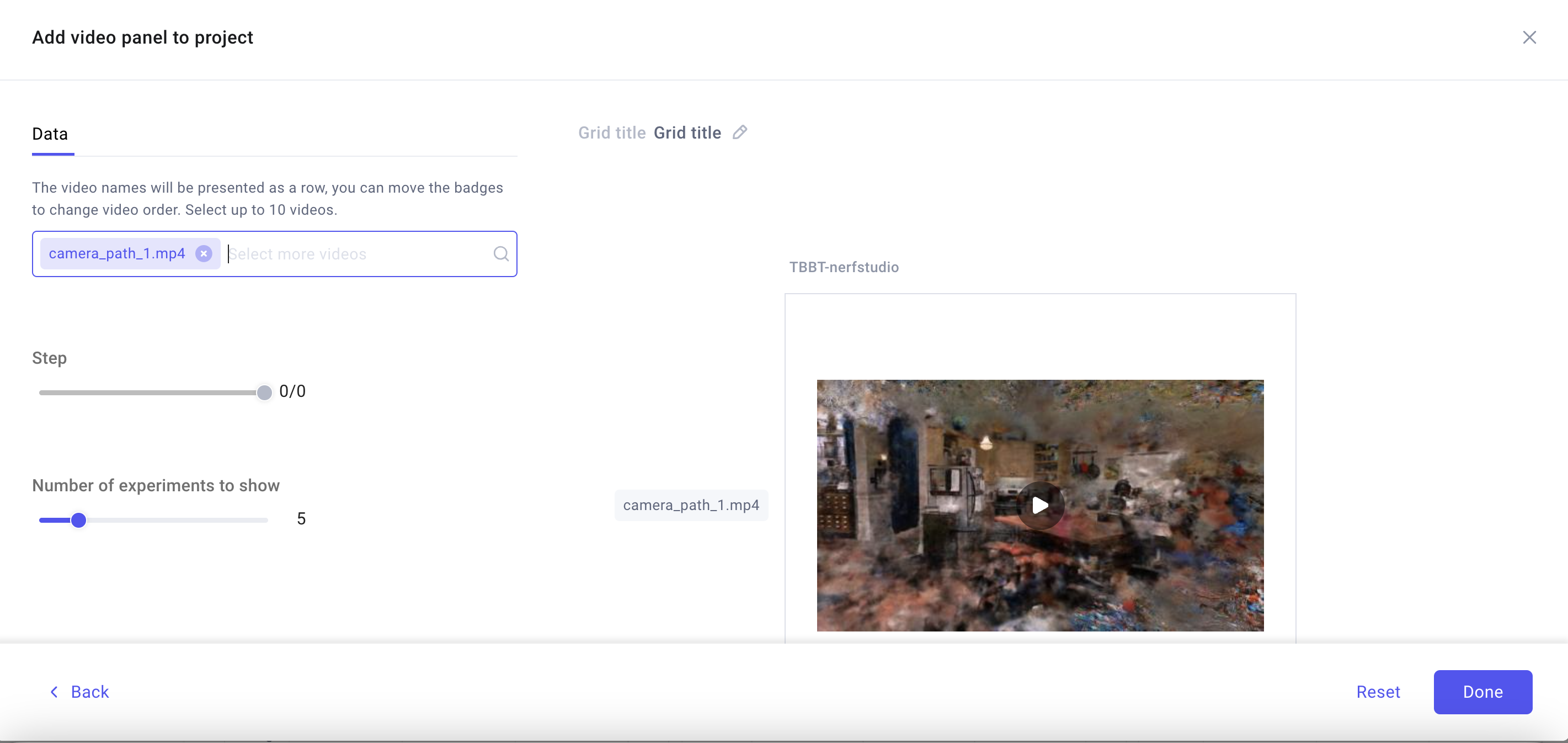Viewport: 1568px width, 743px height.
Task: Close the Add video panel dialog
Action: coord(1529,37)
